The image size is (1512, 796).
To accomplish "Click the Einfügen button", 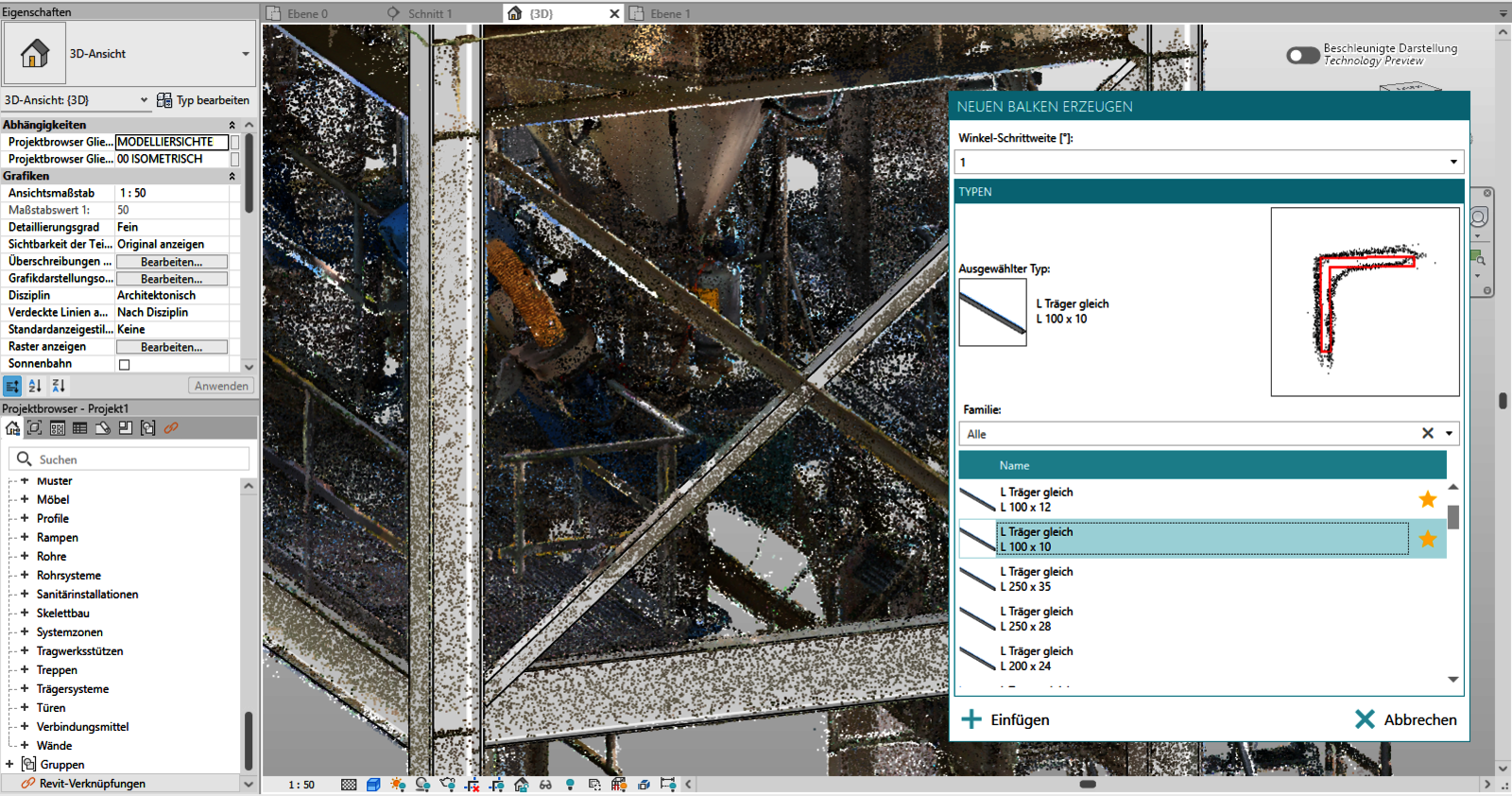I will point(1005,719).
